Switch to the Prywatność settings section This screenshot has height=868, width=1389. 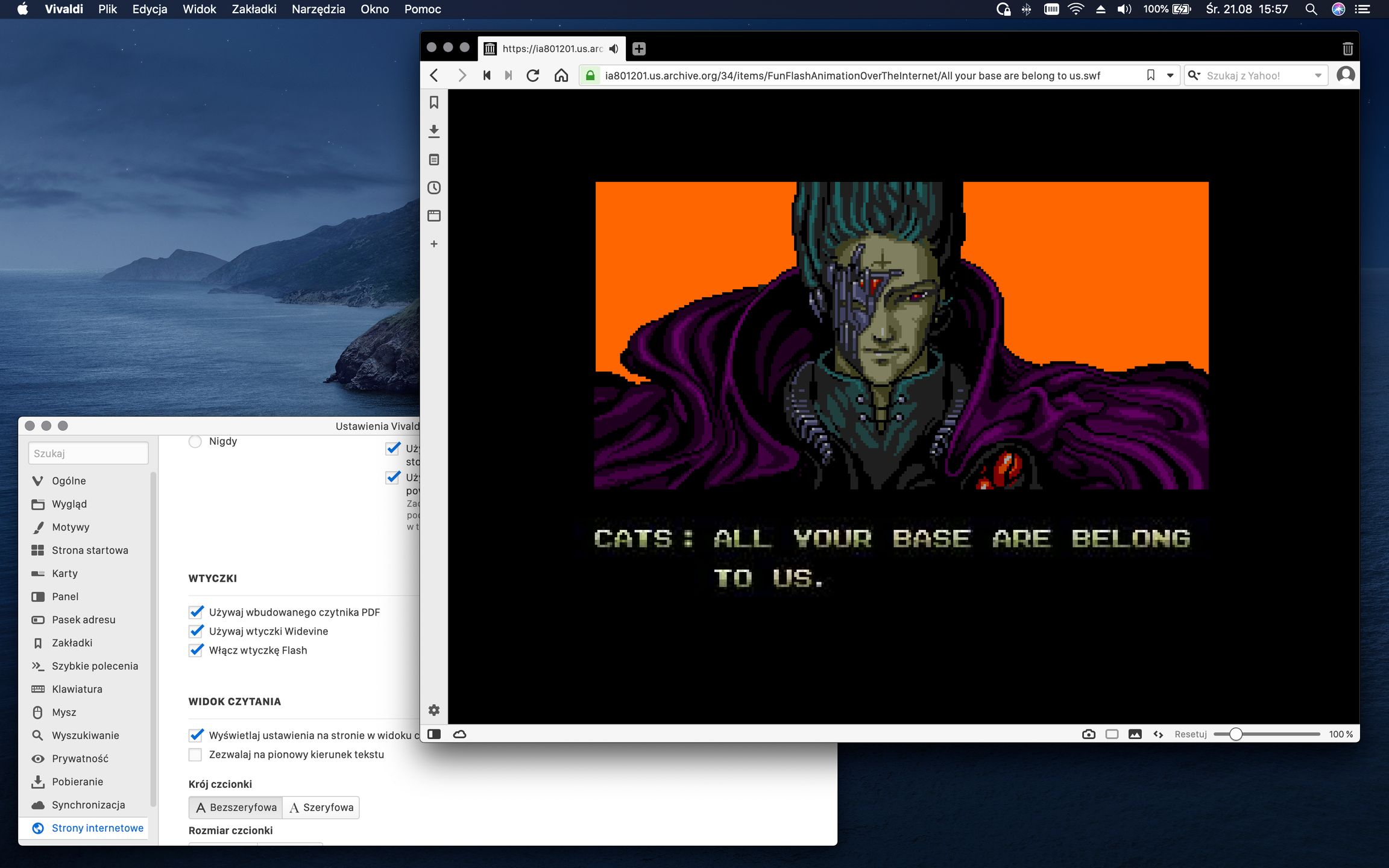coord(80,758)
